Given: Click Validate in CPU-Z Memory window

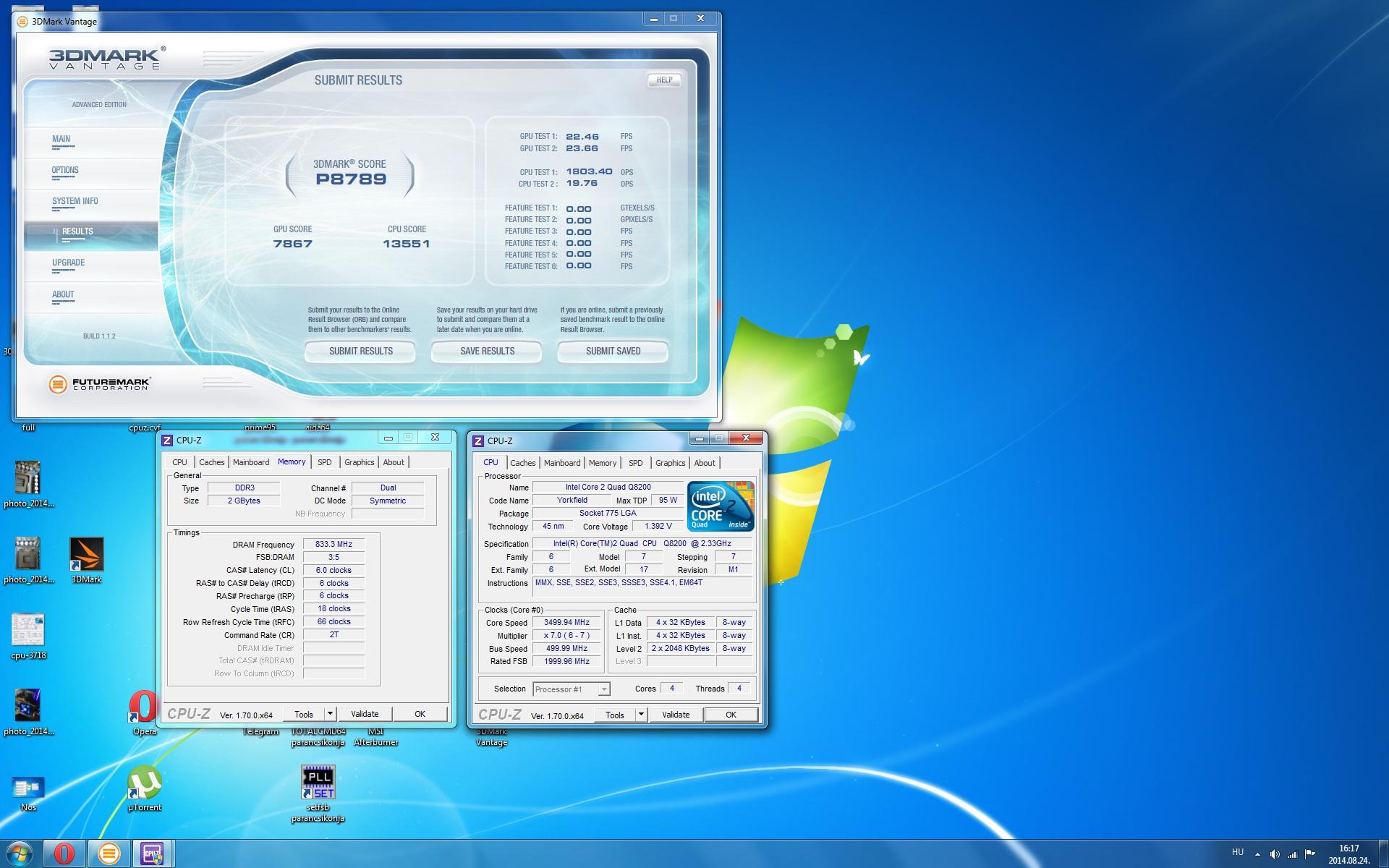Looking at the screenshot, I should coord(365,714).
